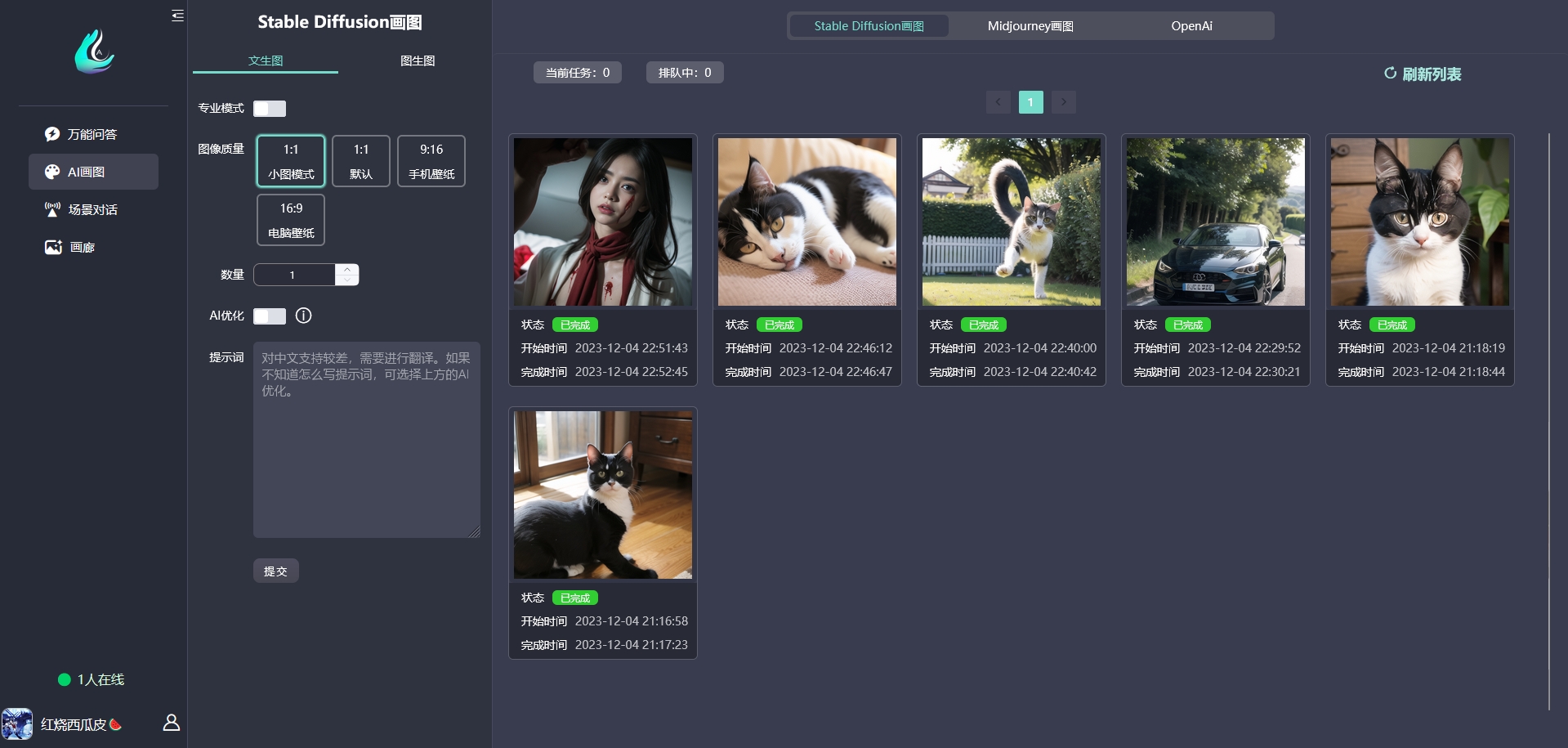Select the 1:1 默认 quality option
The image size is (1568, 748).
coord(361,161)
